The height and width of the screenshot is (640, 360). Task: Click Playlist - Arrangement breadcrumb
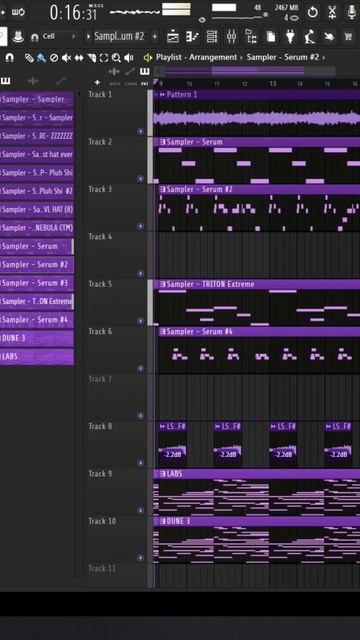(196, 58)
